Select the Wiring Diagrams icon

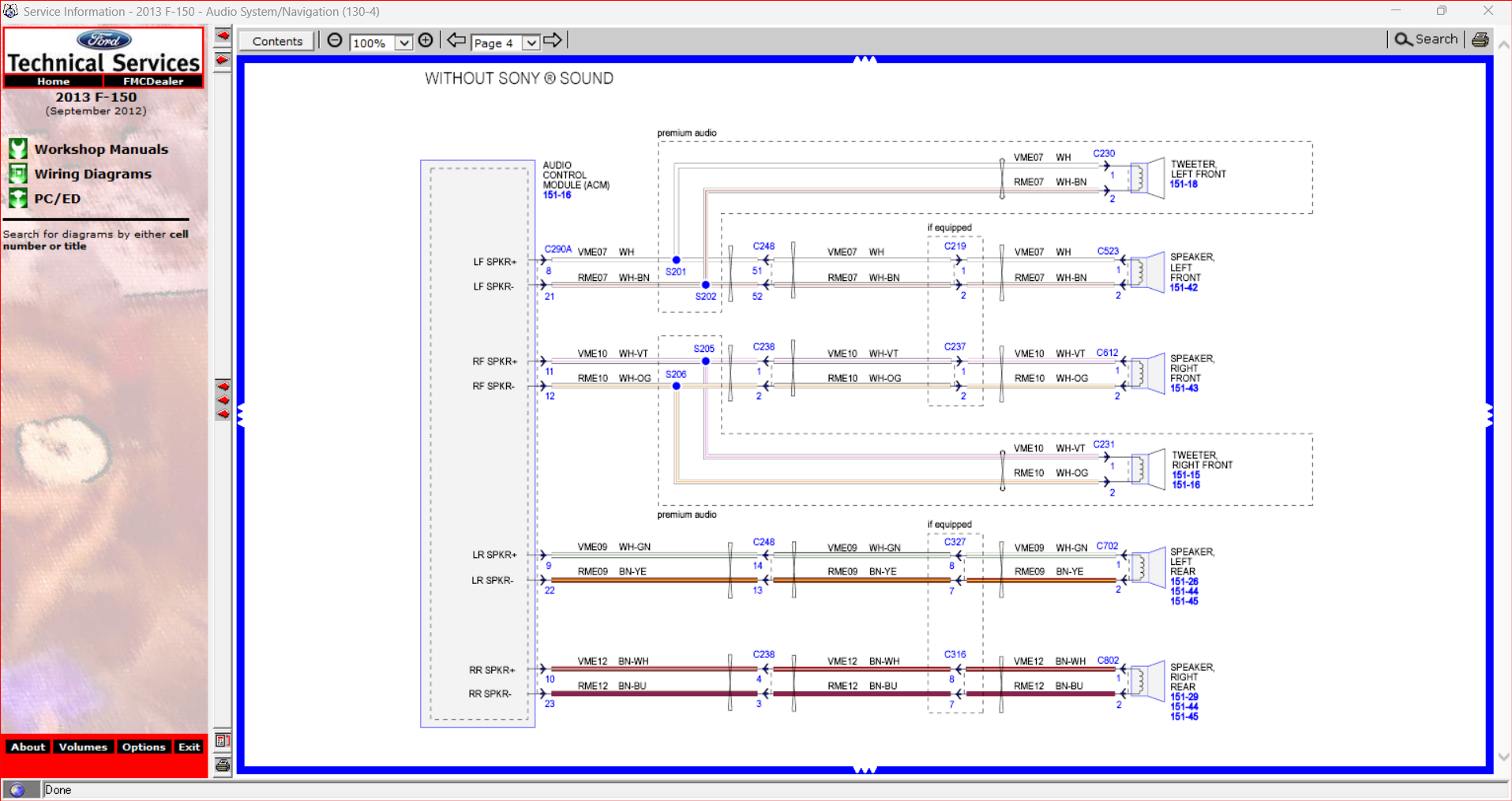(18, 173)
